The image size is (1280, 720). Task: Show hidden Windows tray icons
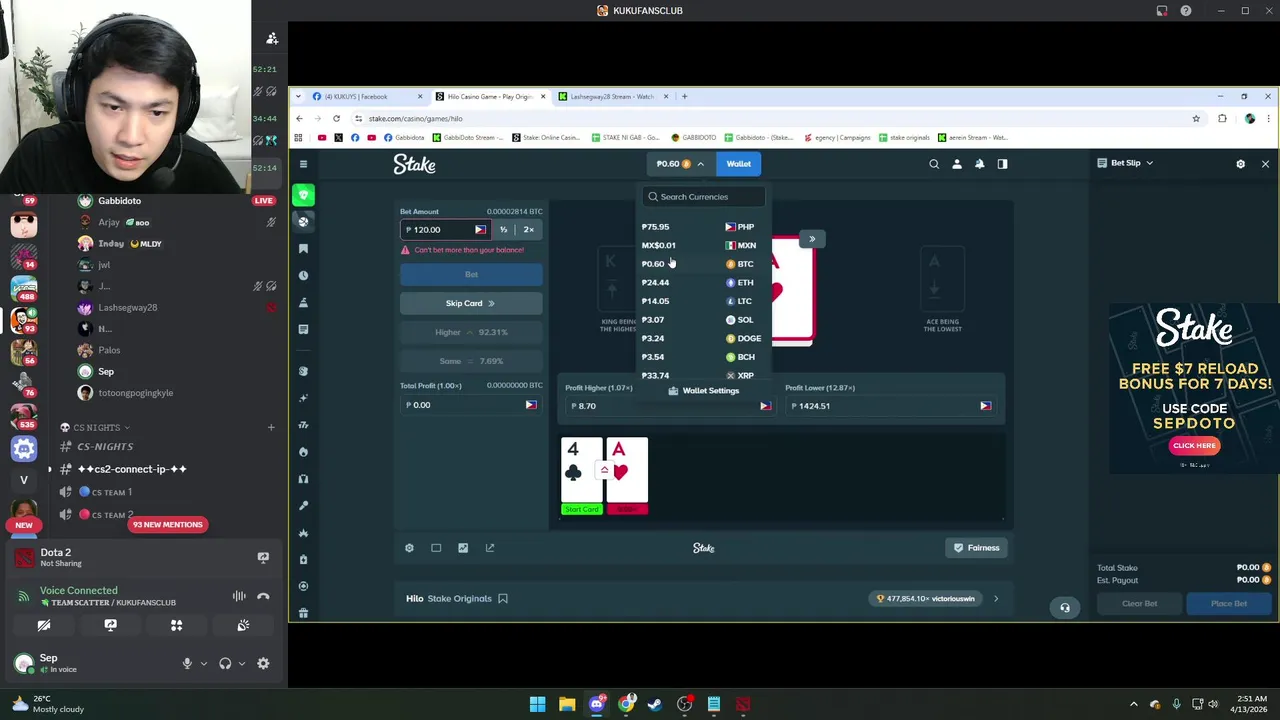click(1133, 704)
